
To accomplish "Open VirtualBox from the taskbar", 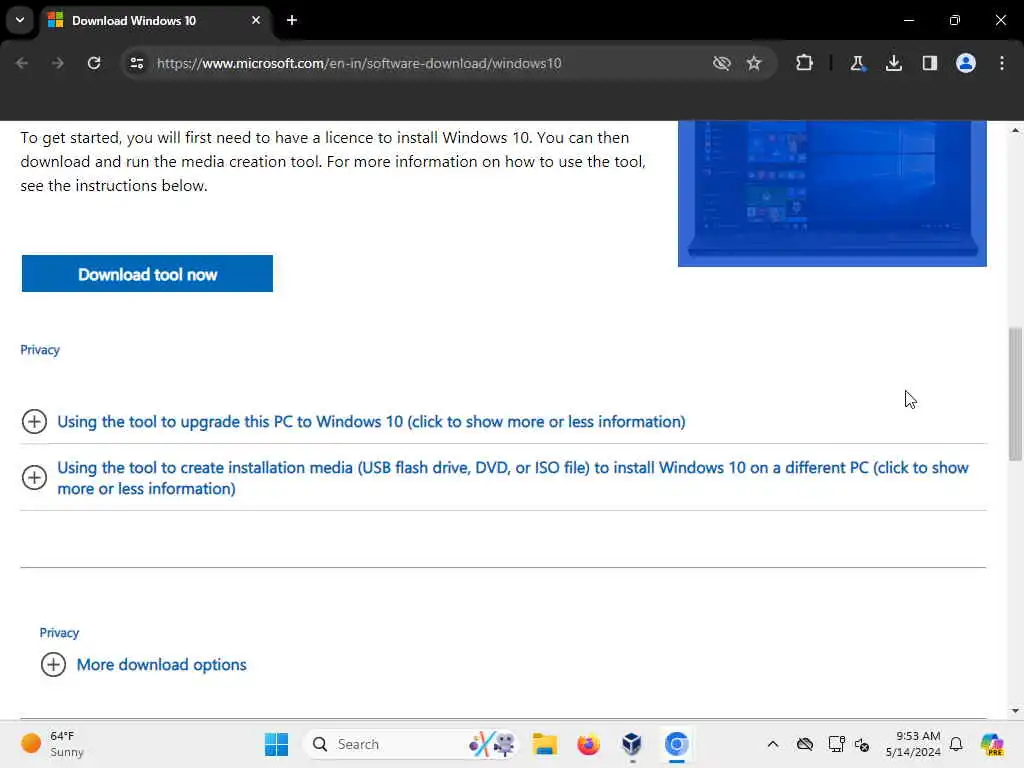I will [x=632, y=744].
